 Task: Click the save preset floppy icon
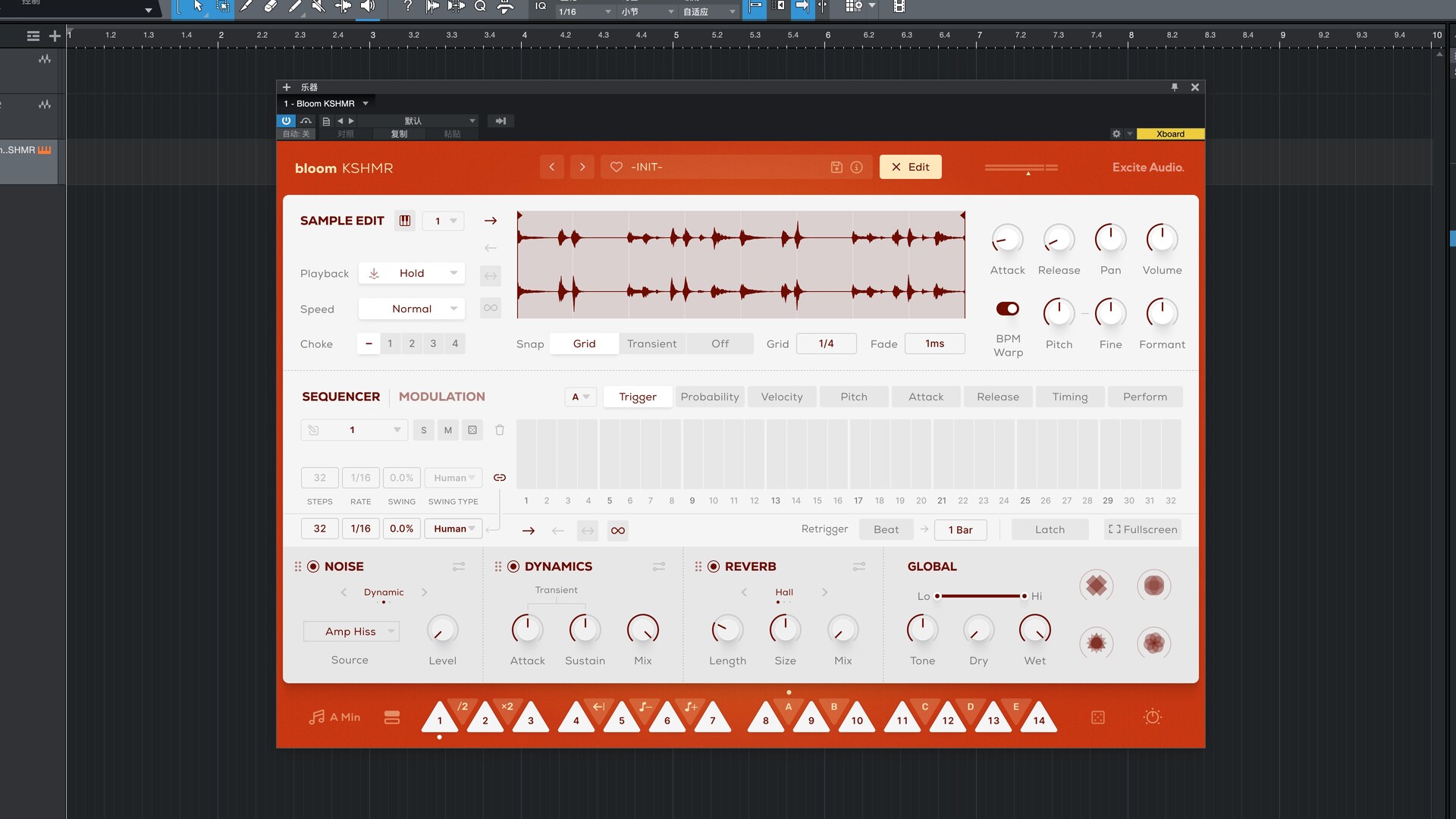(x=836, y=167)
